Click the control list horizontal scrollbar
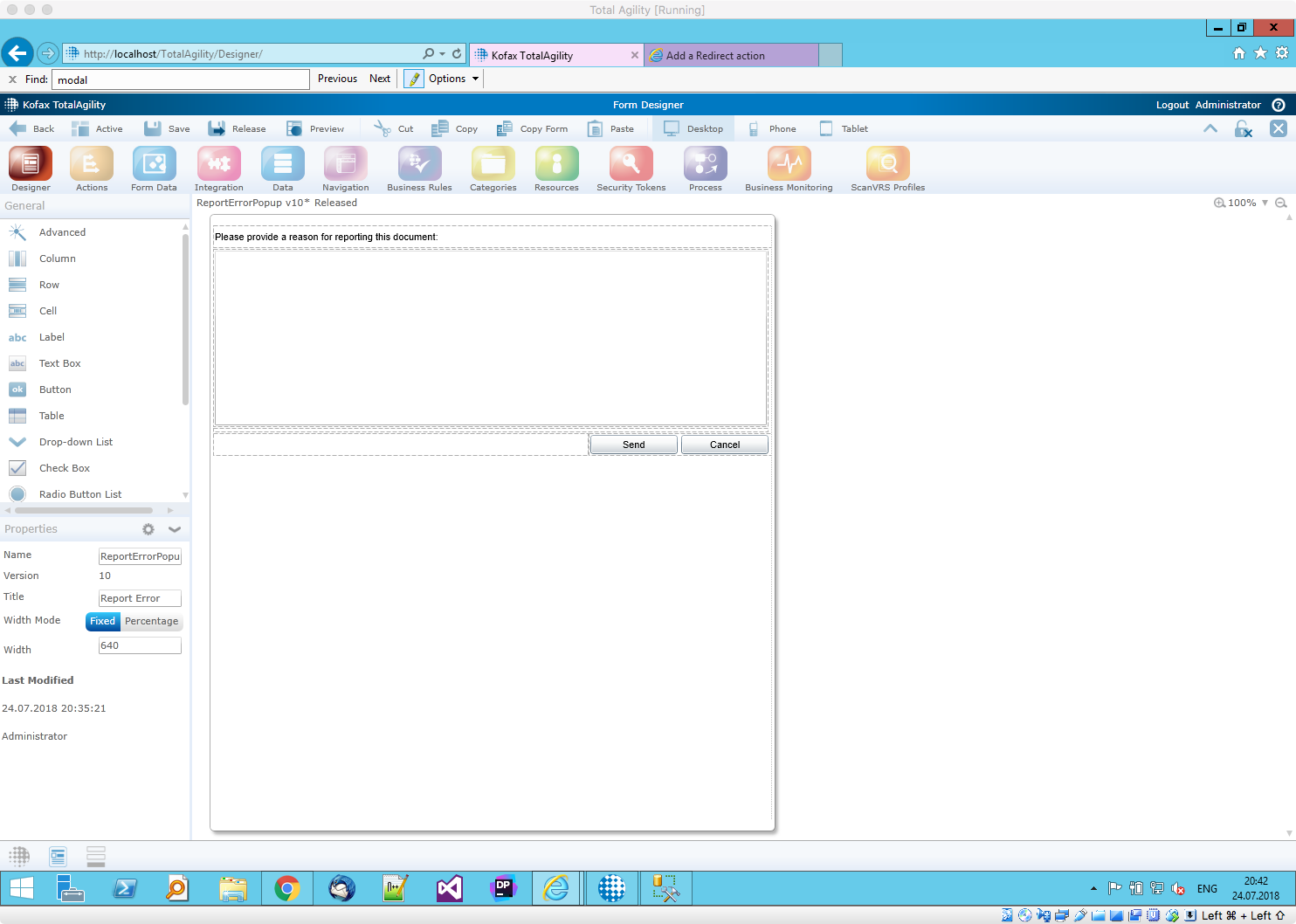Image resolution: width=1296 pixels, height=924 pixels. 84,510
